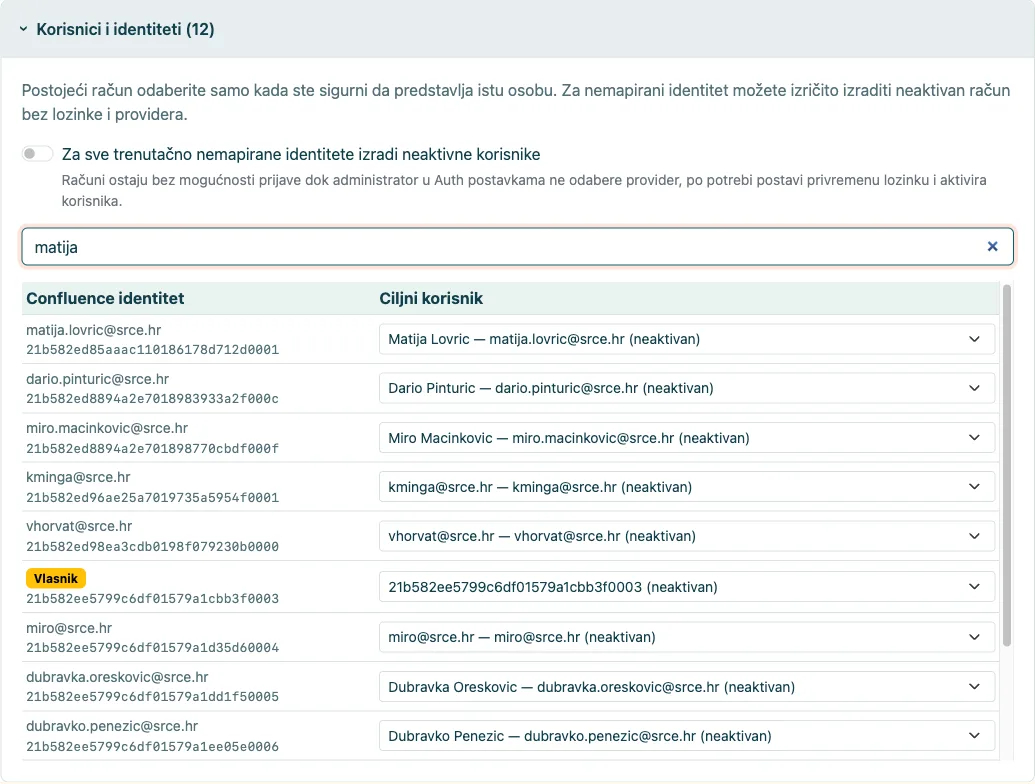Screen dimensions: 1035x784
Task: Click ID 21b582ee5799c6df01579a1dd1f50005
Action: (x=152, y=696)
